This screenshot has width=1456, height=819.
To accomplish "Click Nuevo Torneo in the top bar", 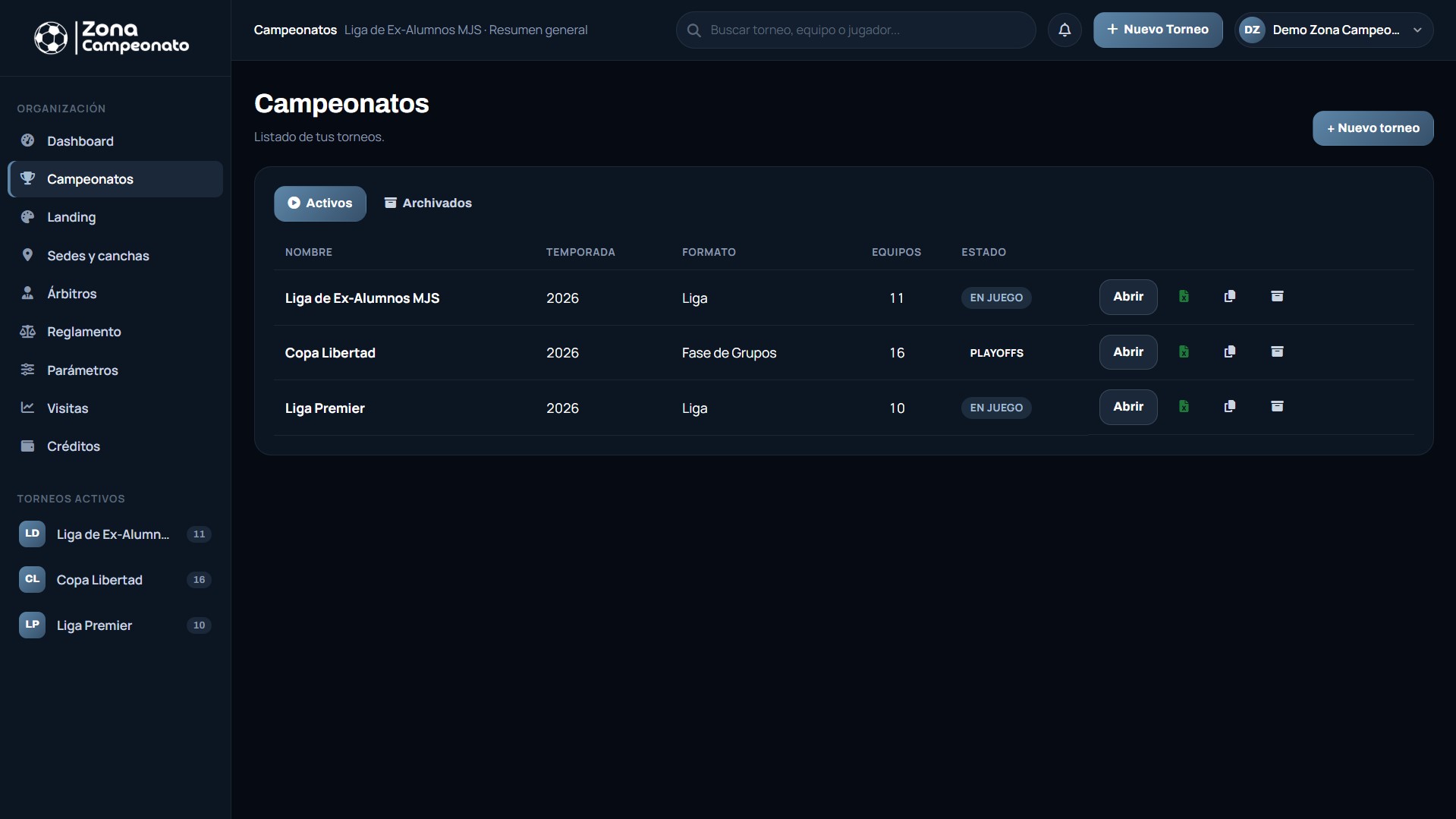I will tap(1158, 30).
